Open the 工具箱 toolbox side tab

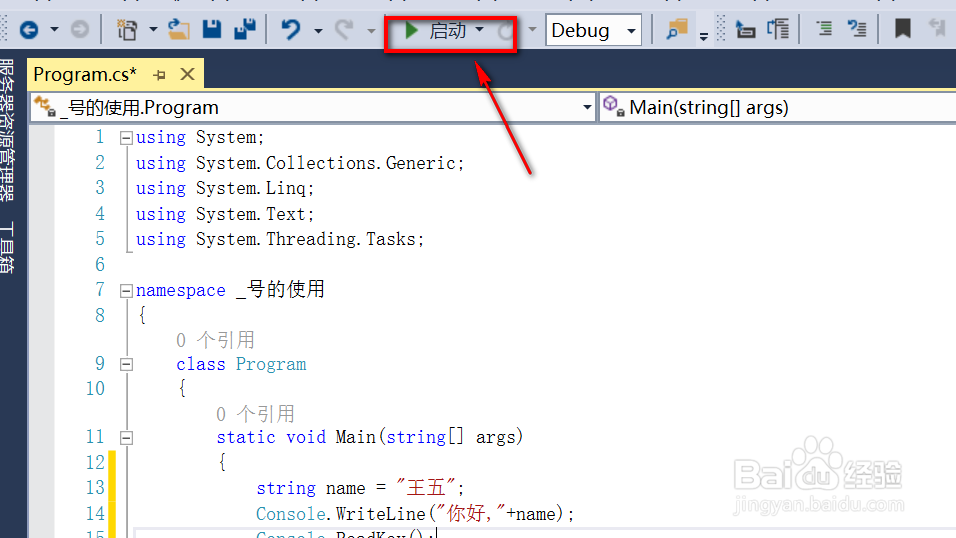7,247
